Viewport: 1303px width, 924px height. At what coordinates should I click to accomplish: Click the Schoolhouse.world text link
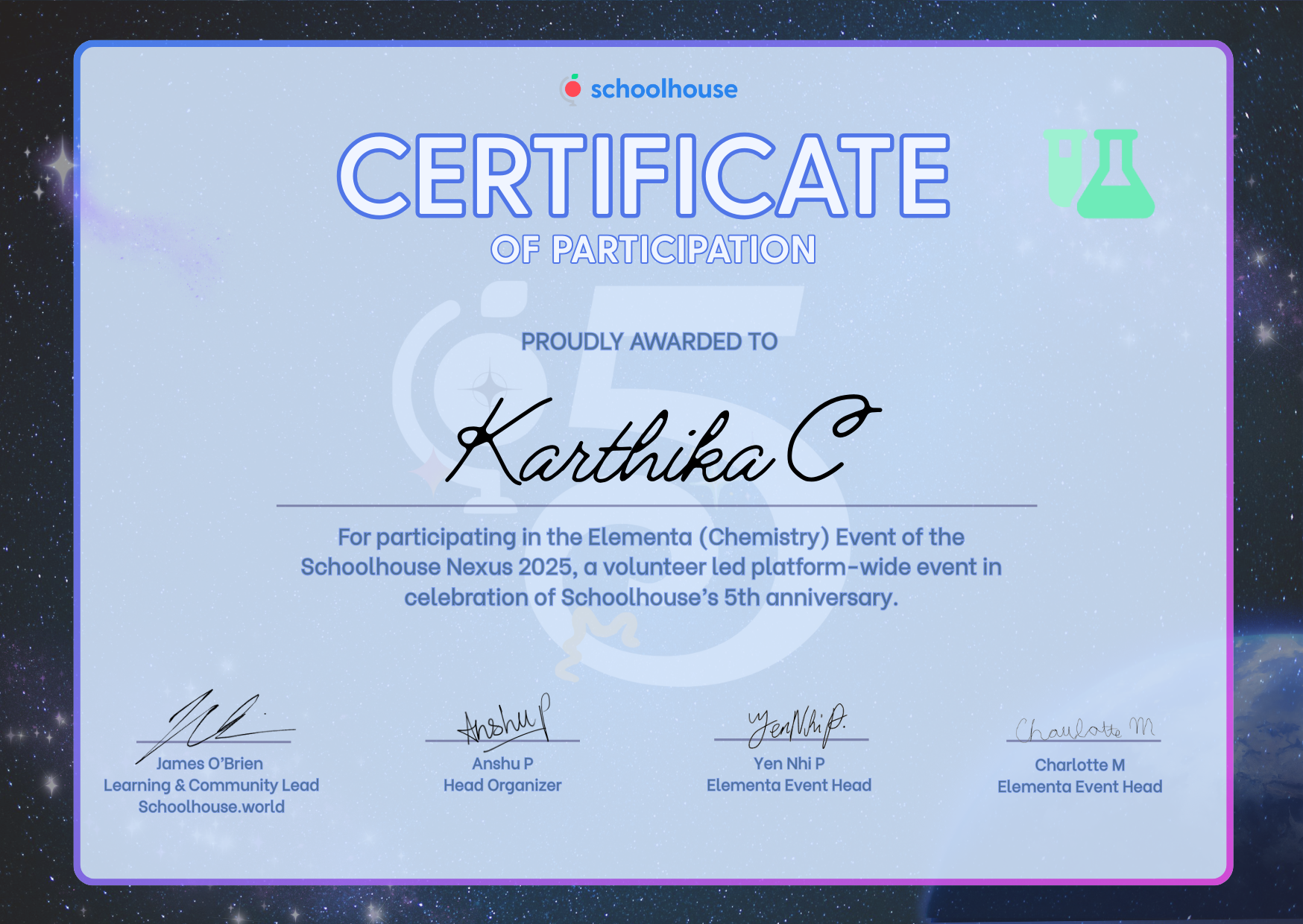(212, 806)
